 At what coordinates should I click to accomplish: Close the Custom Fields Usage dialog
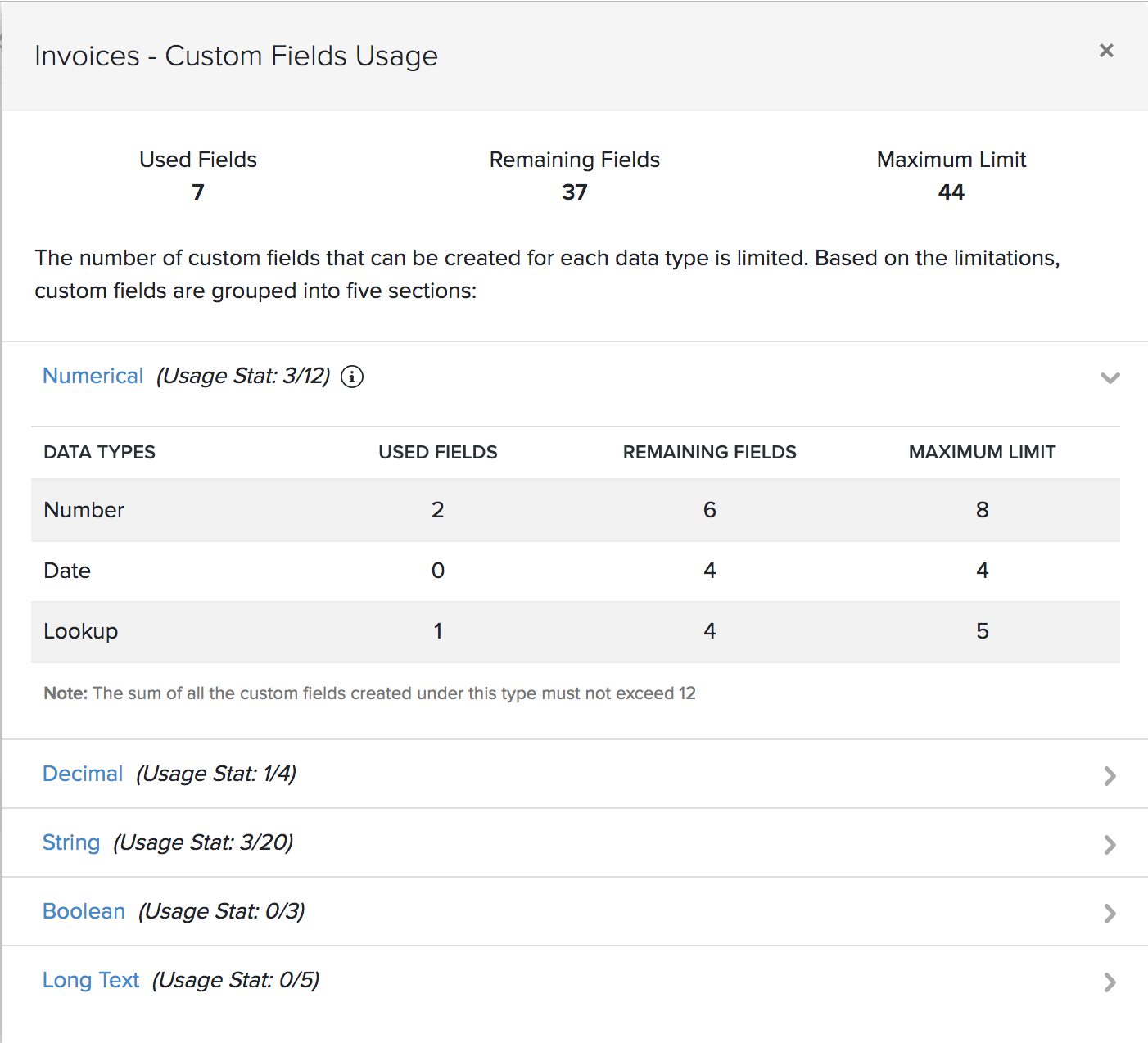(x=1106, y=51)
